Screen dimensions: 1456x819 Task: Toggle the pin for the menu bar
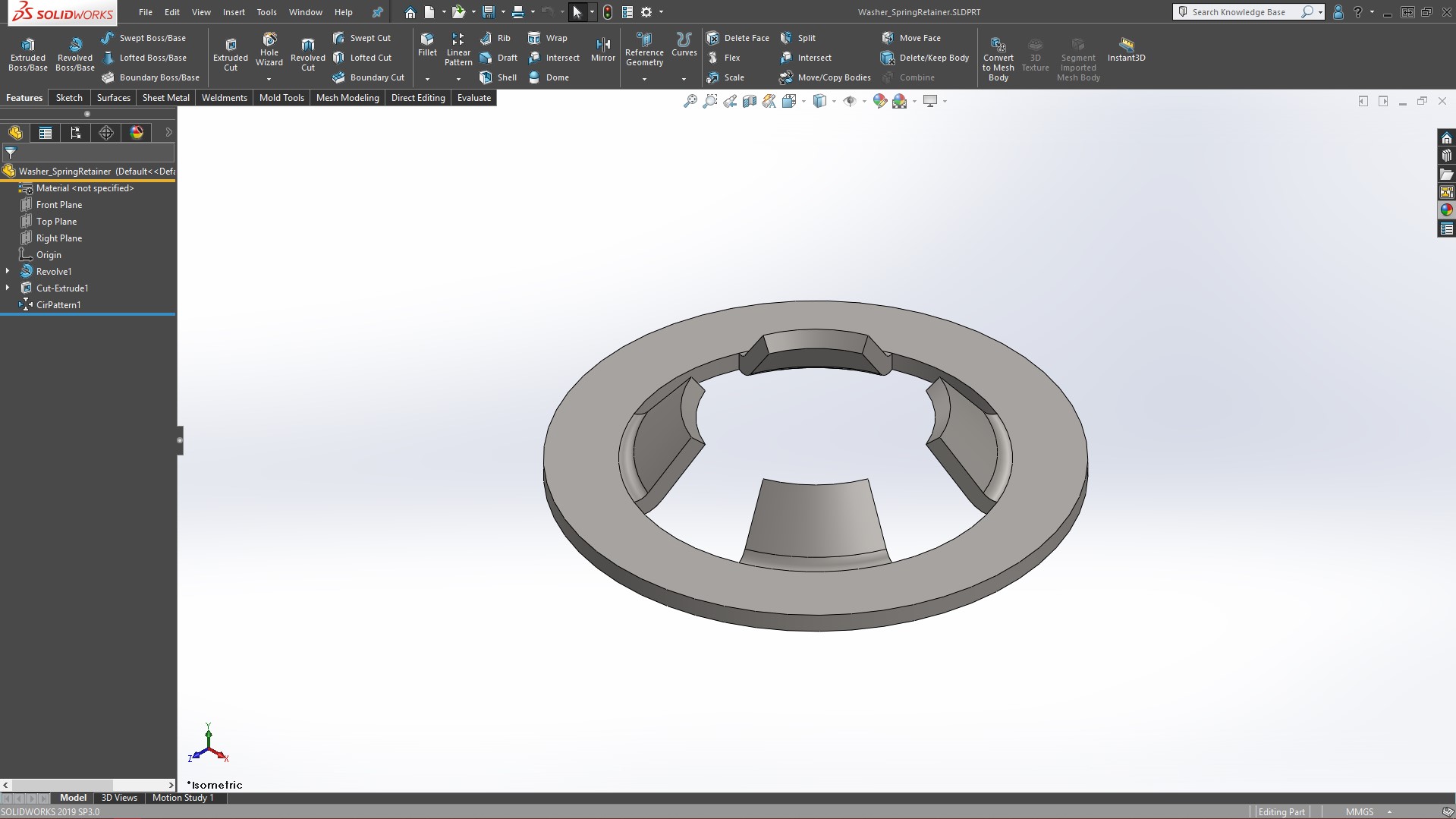point(377,12)
